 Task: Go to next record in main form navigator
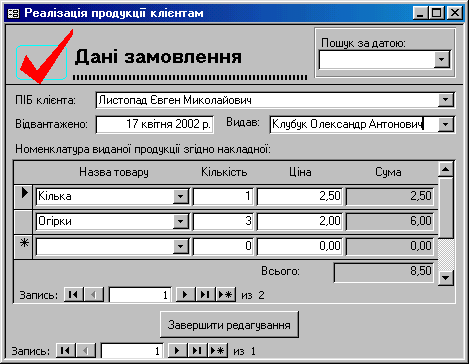pos(177,351)
